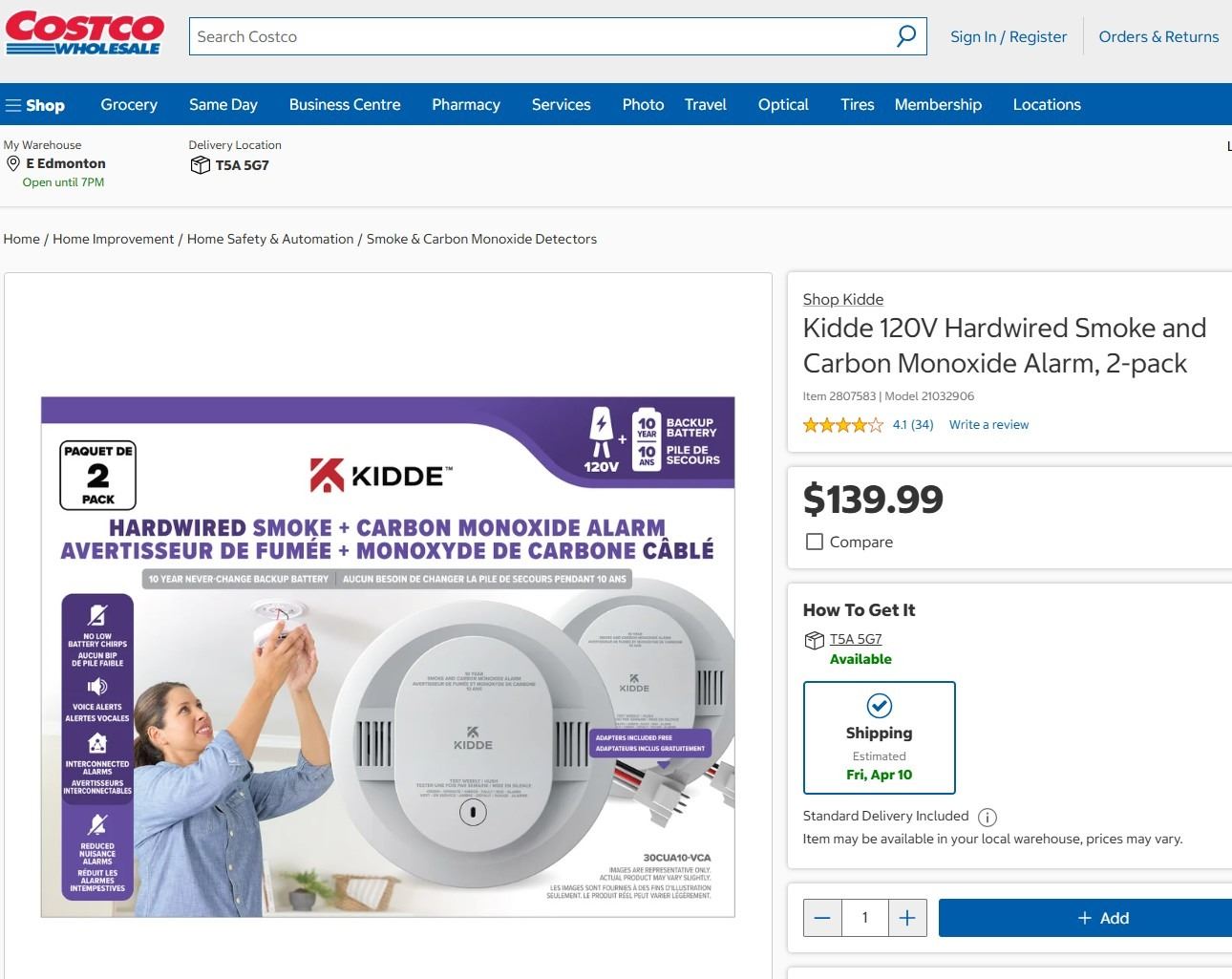The image size is (1232, 979).
Task: Open the Grocery menu item
Action: pos(129,105)
